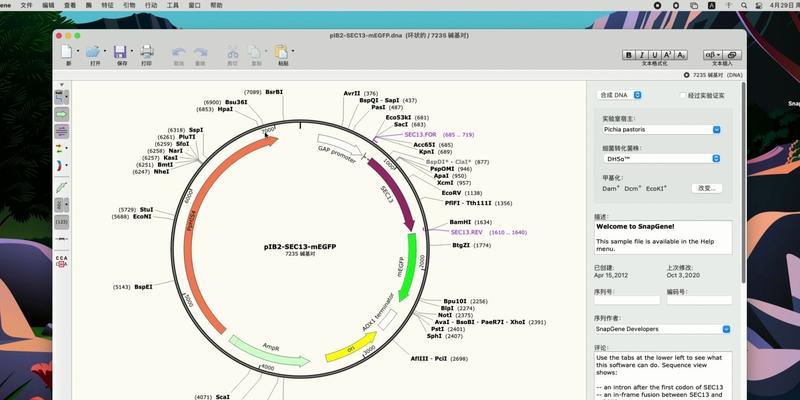Expand the small triangle above the side toolbar
Viewport: 800px width, 400px height.
(62, 85)
